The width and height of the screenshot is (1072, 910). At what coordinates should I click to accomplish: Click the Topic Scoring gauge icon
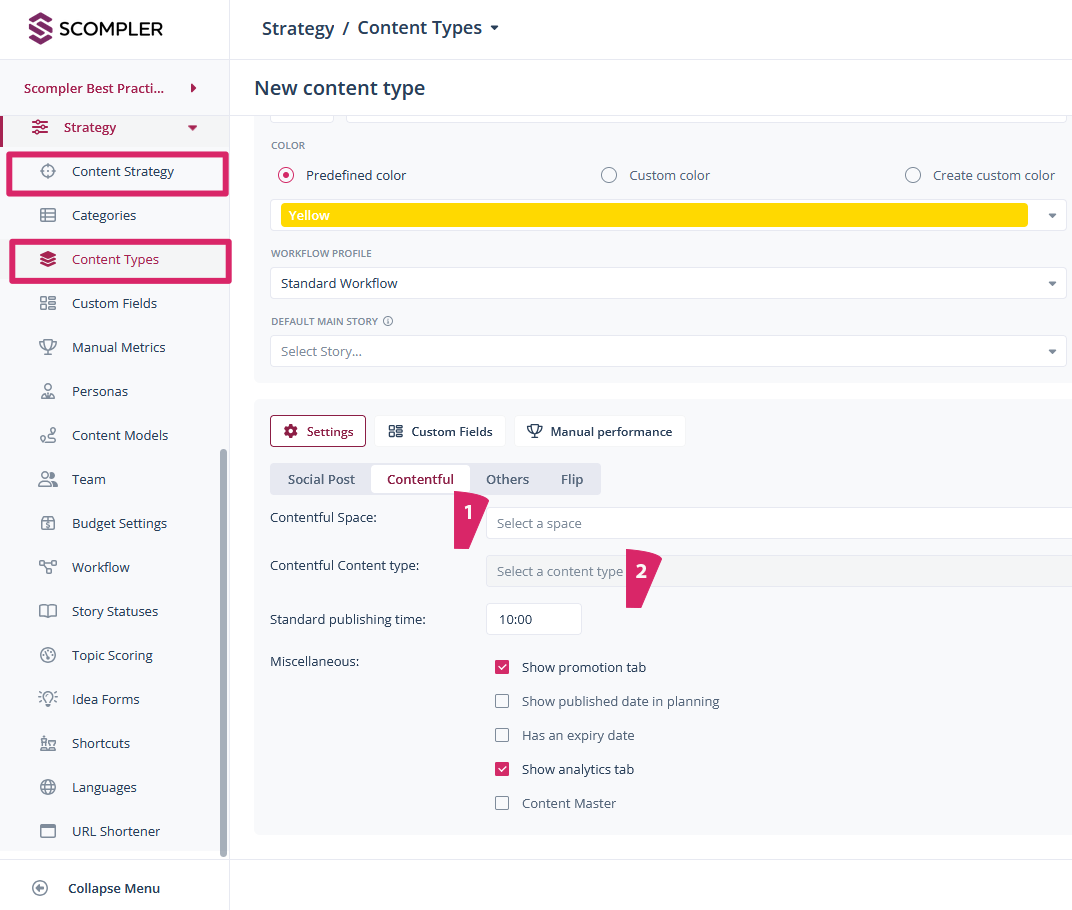coord(48,655)
